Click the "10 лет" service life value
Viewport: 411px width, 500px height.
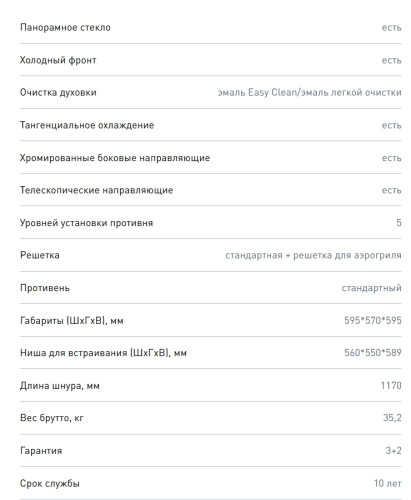(x=388, y=483)
